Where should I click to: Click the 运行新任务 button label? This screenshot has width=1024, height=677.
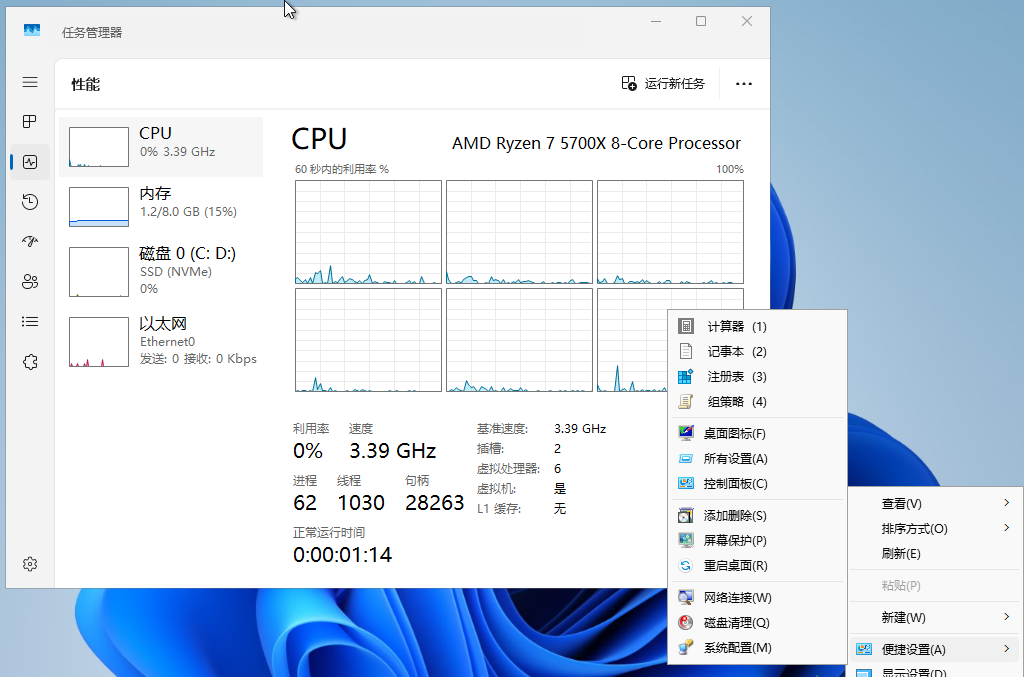(x=675, y=84)
